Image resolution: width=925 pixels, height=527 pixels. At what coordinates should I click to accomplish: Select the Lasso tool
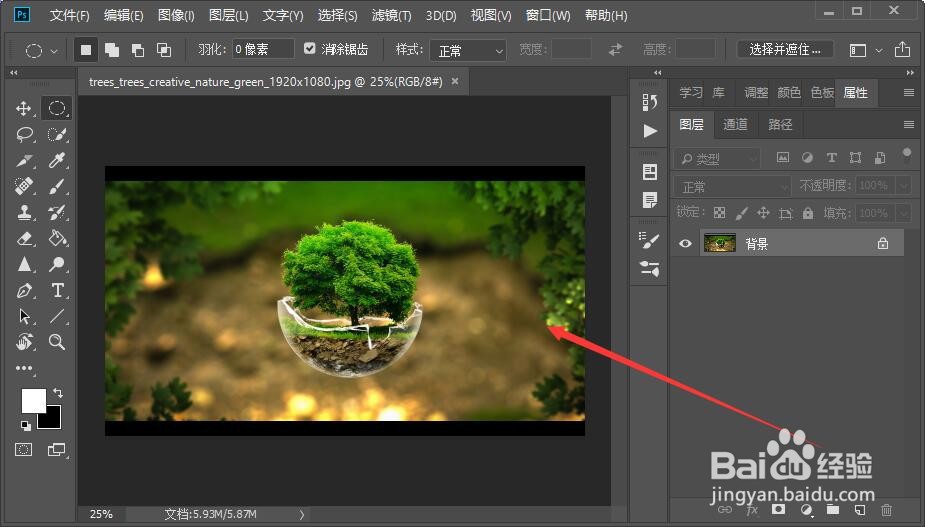pyautogui.click(x=24, y=134)
